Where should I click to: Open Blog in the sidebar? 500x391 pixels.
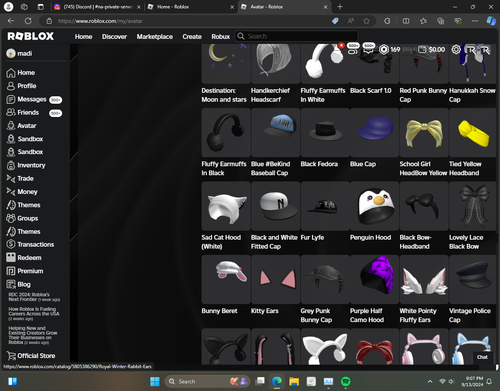coord(18,284)
